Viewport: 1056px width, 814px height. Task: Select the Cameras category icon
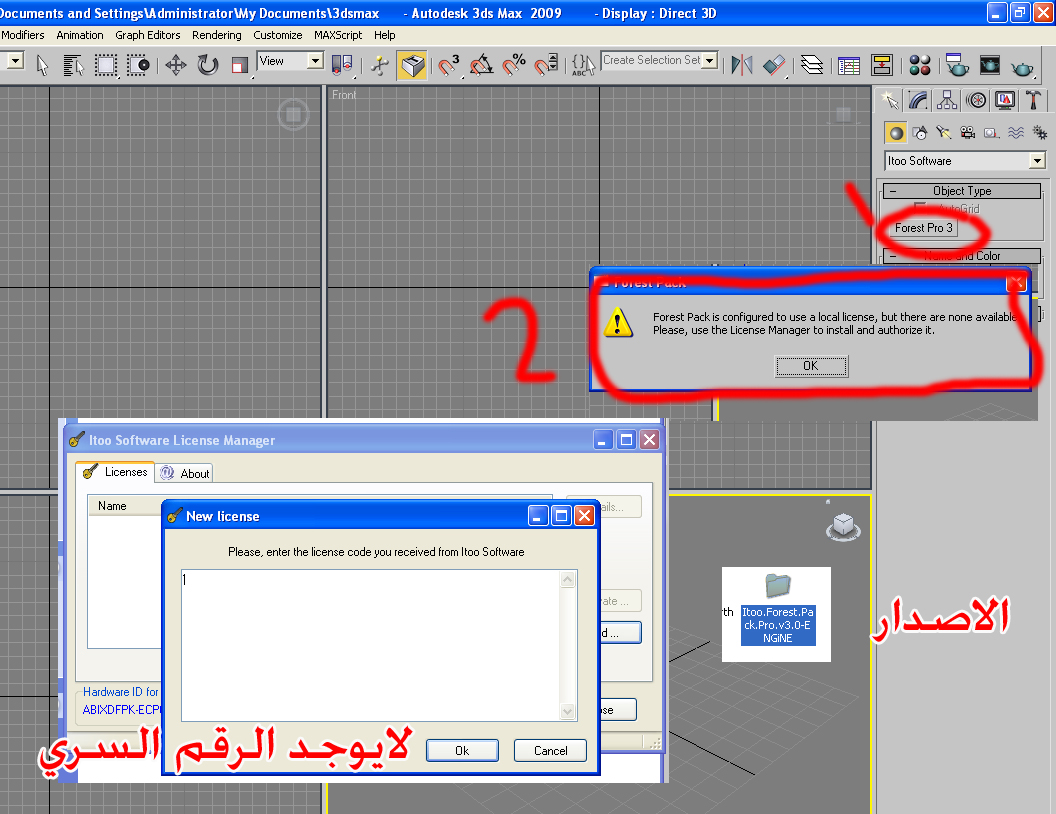(968, 133)
